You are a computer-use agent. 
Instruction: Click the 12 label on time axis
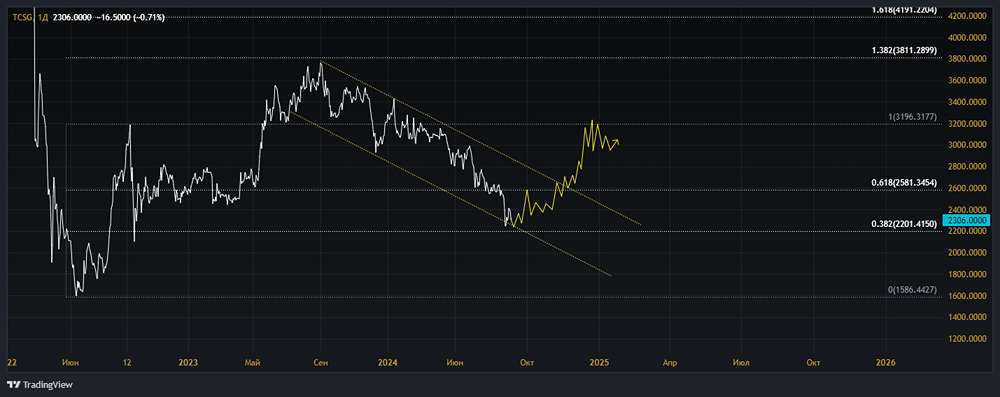pos(127,363)
